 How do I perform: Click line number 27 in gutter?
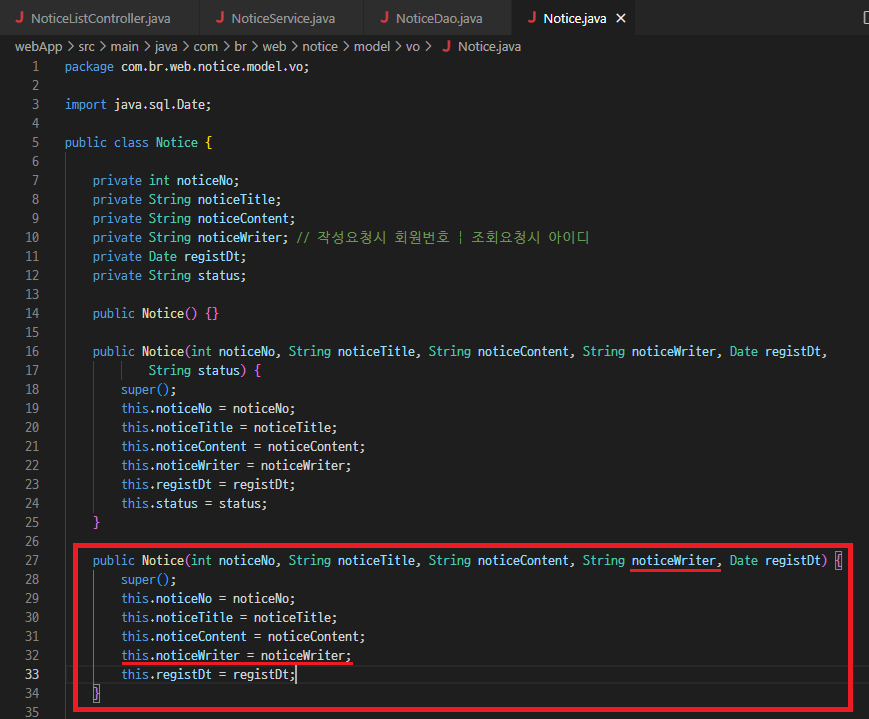[32, 560]
